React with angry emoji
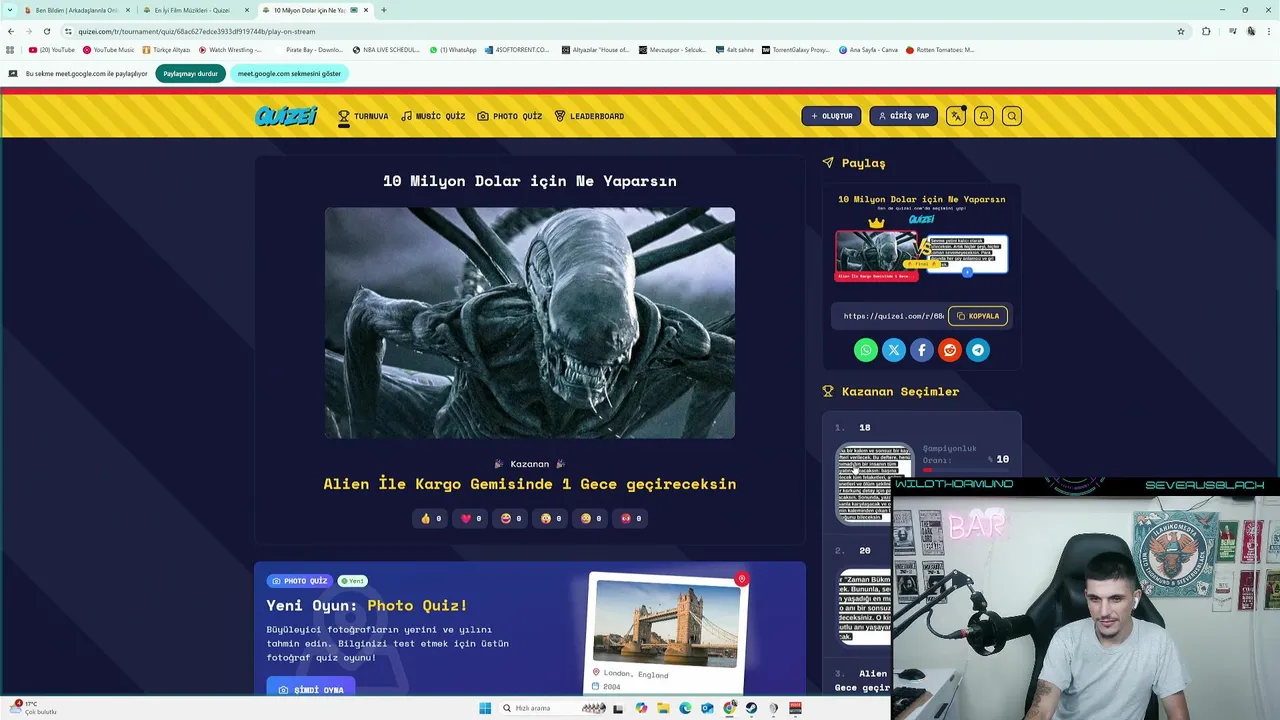Screen dimensions: 1280x720 630,518
